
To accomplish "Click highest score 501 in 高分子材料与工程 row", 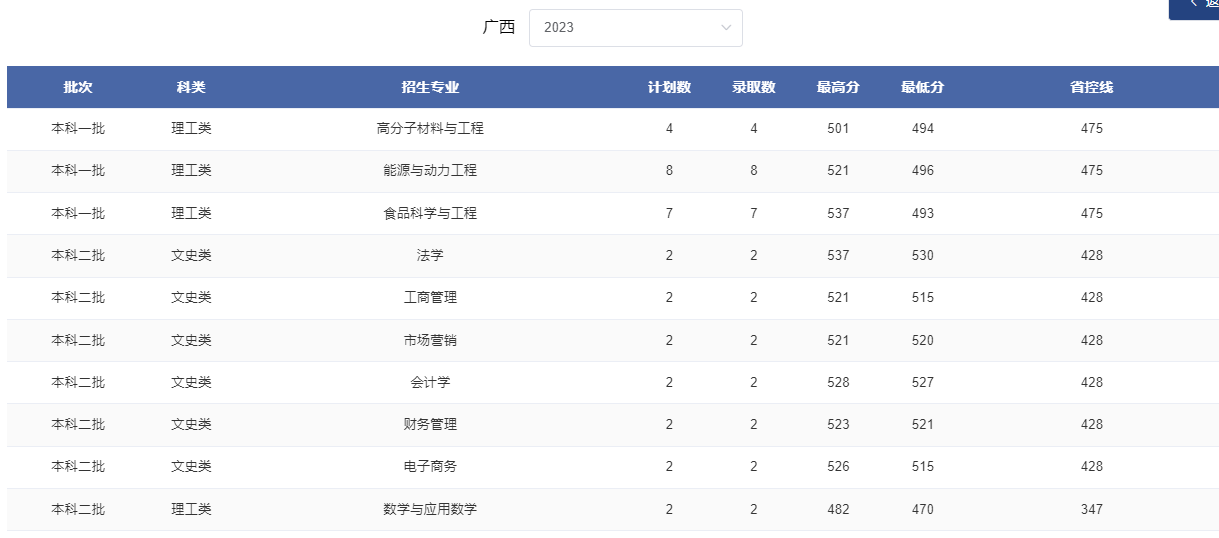I will tap(838, 129).
